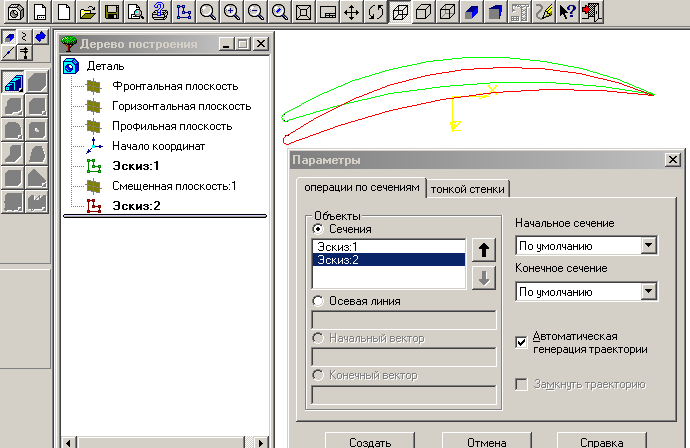
Task: Click the context help arrow-question icon
Action: 568,12
